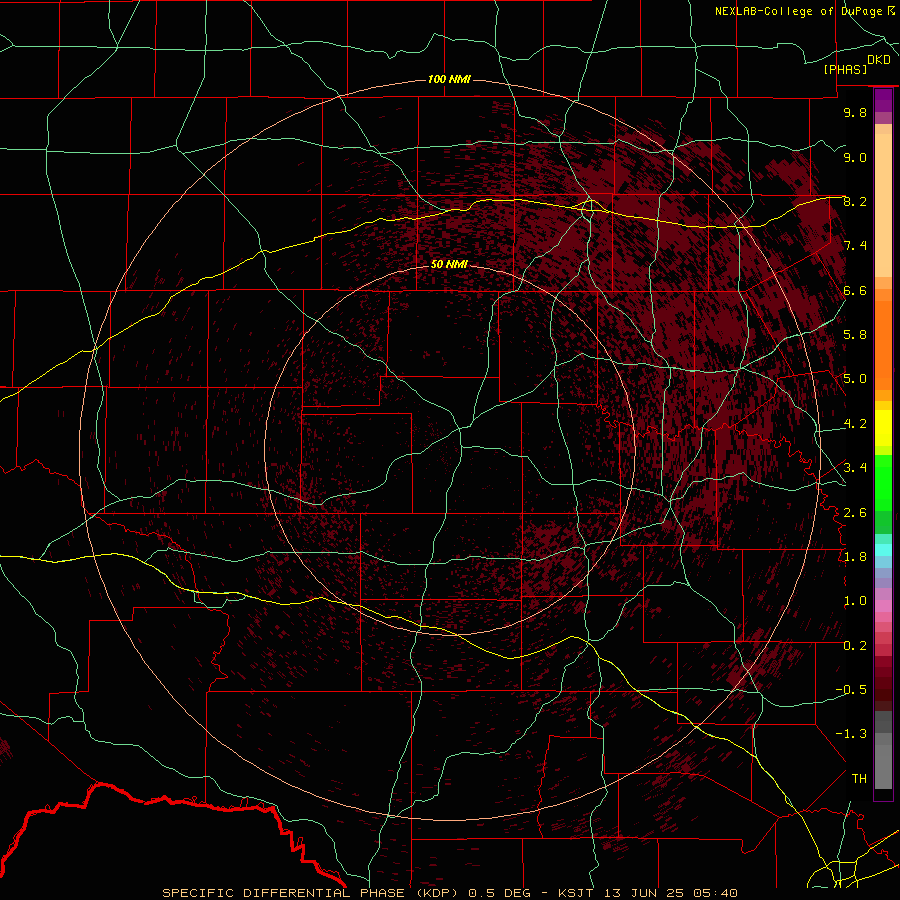This screenshot has height=900, width=900.
Task: Pick the bright green band on the color bar
Action: 883,482
